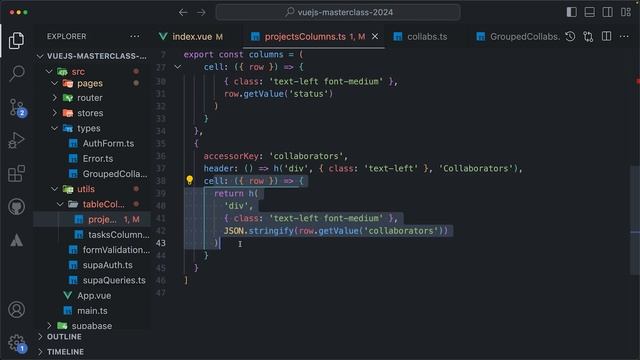
Task: Open editor more actions ellipsis
Action: [624, 37]
